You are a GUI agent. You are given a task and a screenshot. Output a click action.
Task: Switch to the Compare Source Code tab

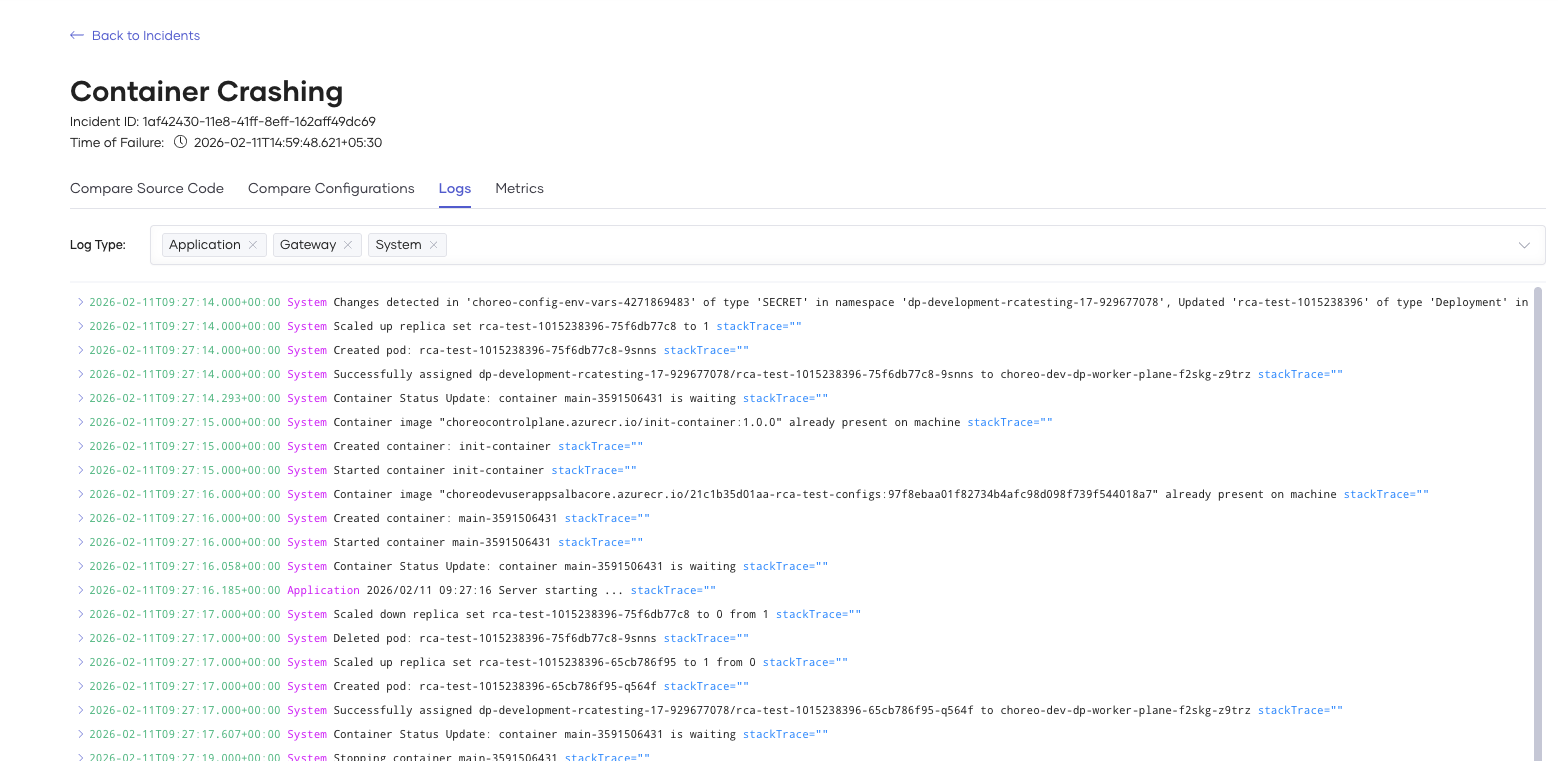pyautogui.click(x=147, y=188)
